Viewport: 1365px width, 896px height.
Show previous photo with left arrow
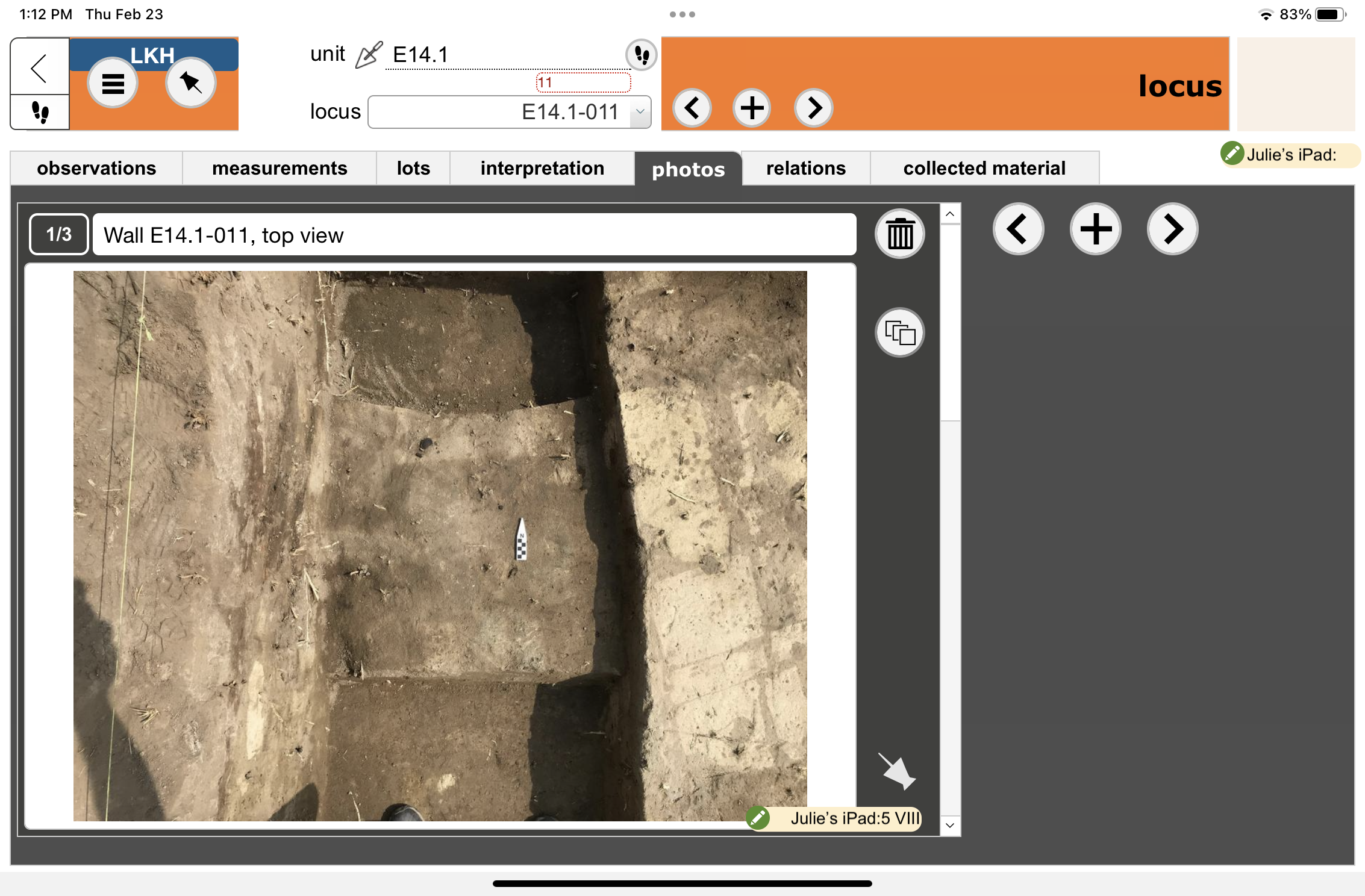1018,229
